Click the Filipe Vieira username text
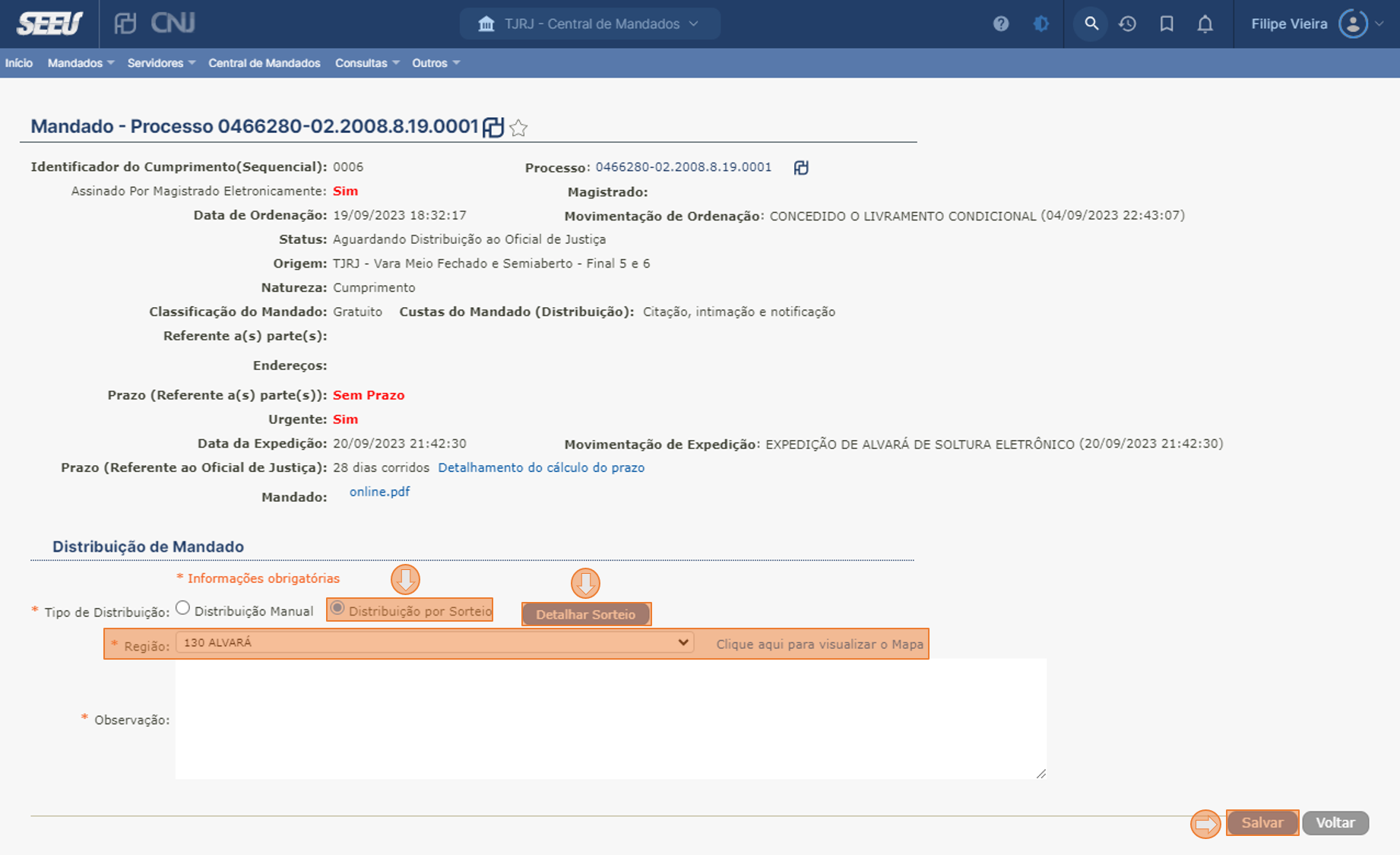Screen dimensions: 1400x855 point(1289,24)
